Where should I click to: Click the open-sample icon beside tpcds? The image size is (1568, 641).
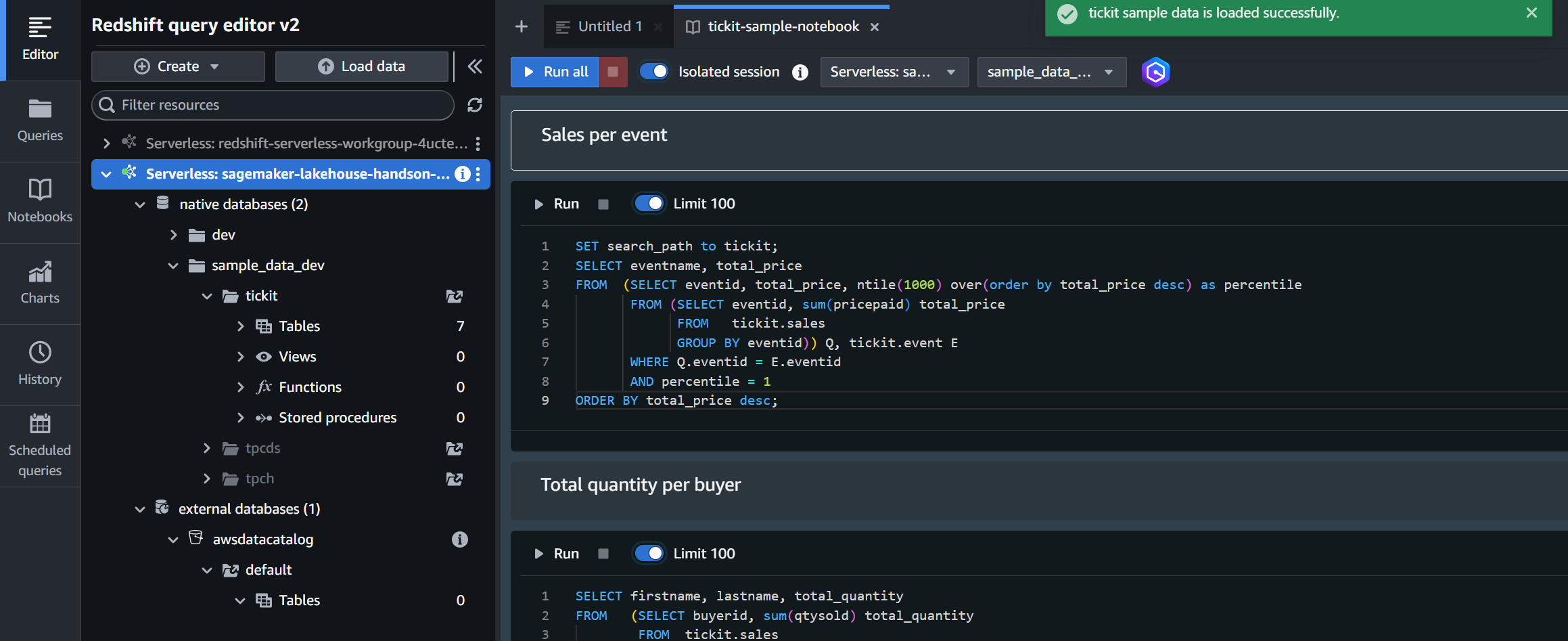[455, 448]
